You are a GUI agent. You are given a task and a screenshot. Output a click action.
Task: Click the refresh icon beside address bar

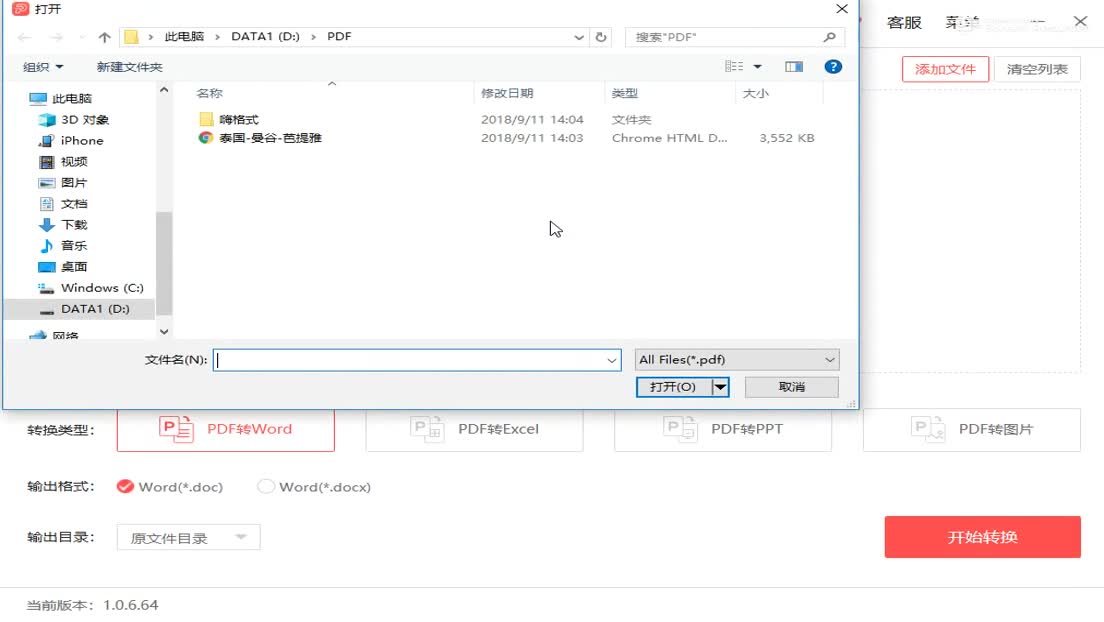click(x=600, y=36)
